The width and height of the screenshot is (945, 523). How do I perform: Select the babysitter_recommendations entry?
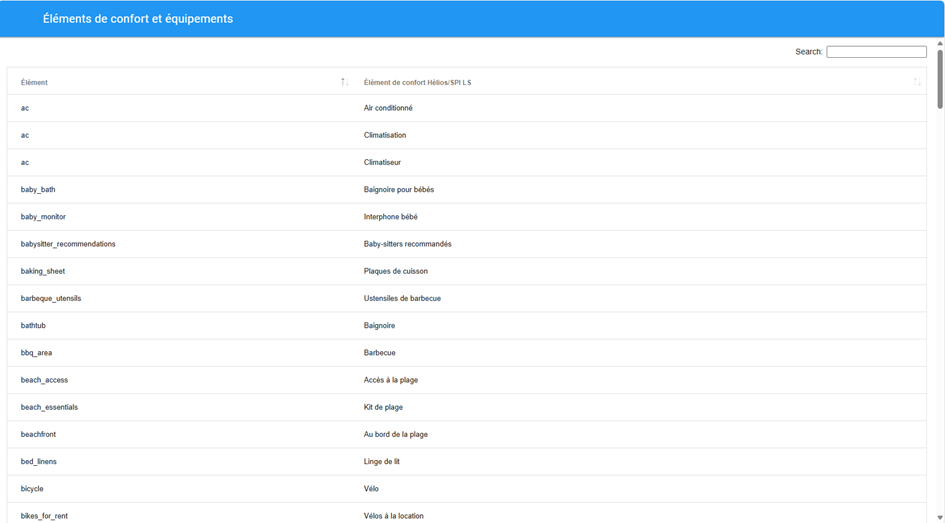(68, 244)
